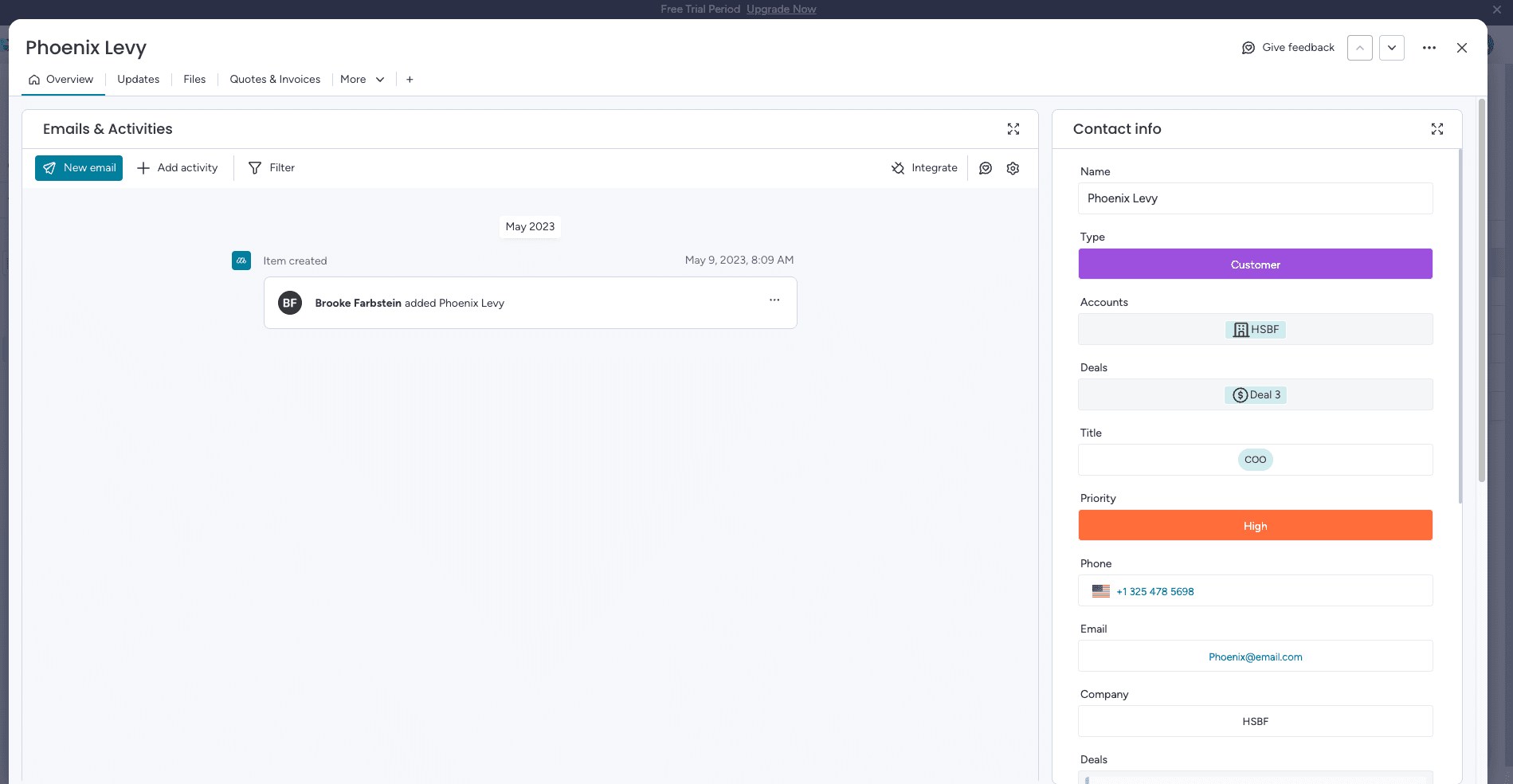Add a new view with plus icon
Screen dimensions: 1513x784
(410, 80)
